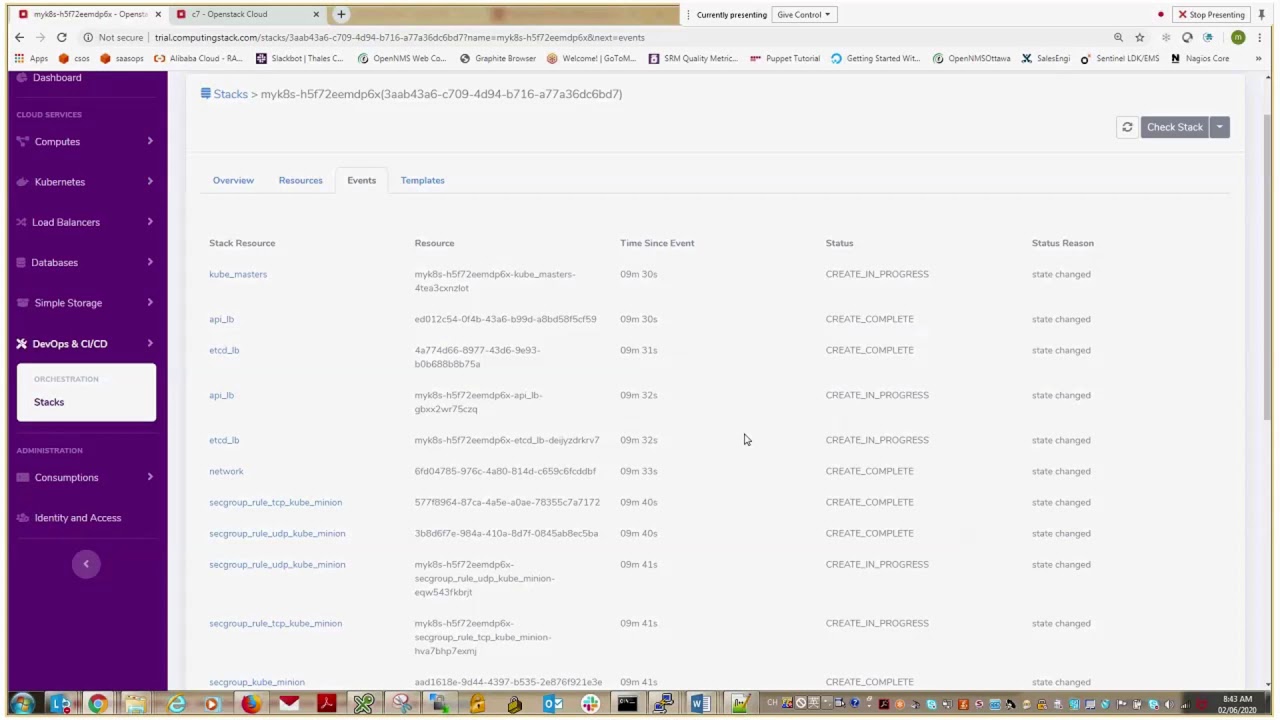The image size is (1280, 720).
Task: Open the secgroup_kube_minion stack resource link
Action: click(257, 682)
